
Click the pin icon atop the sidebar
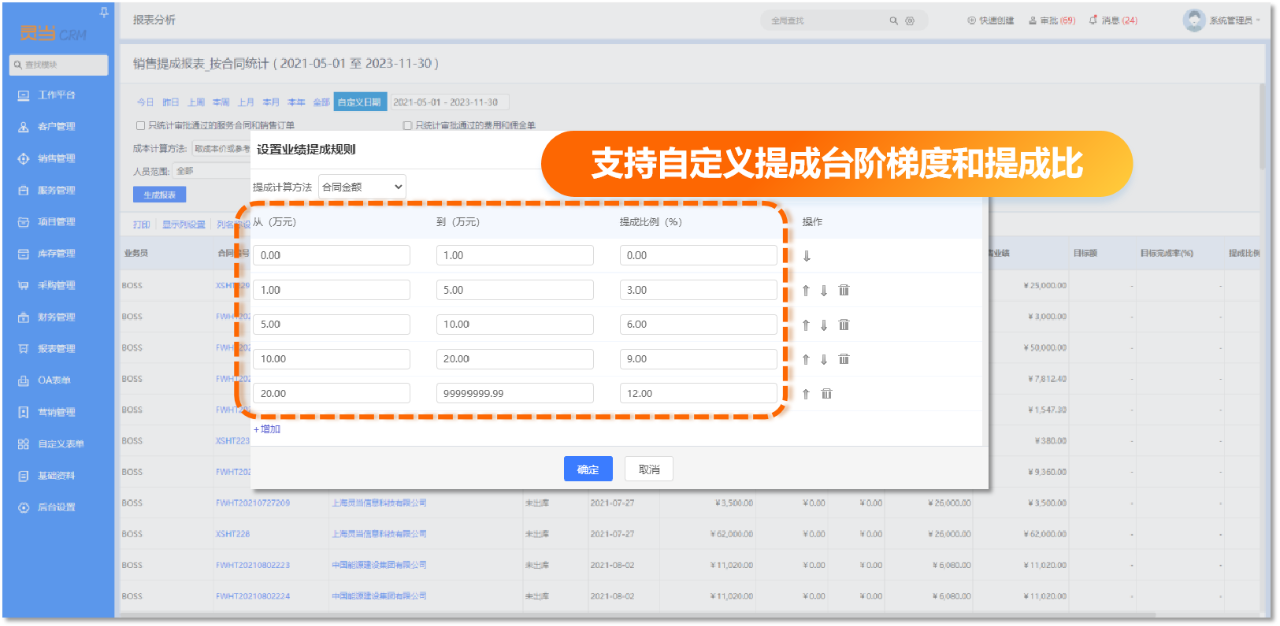point(104,12)
